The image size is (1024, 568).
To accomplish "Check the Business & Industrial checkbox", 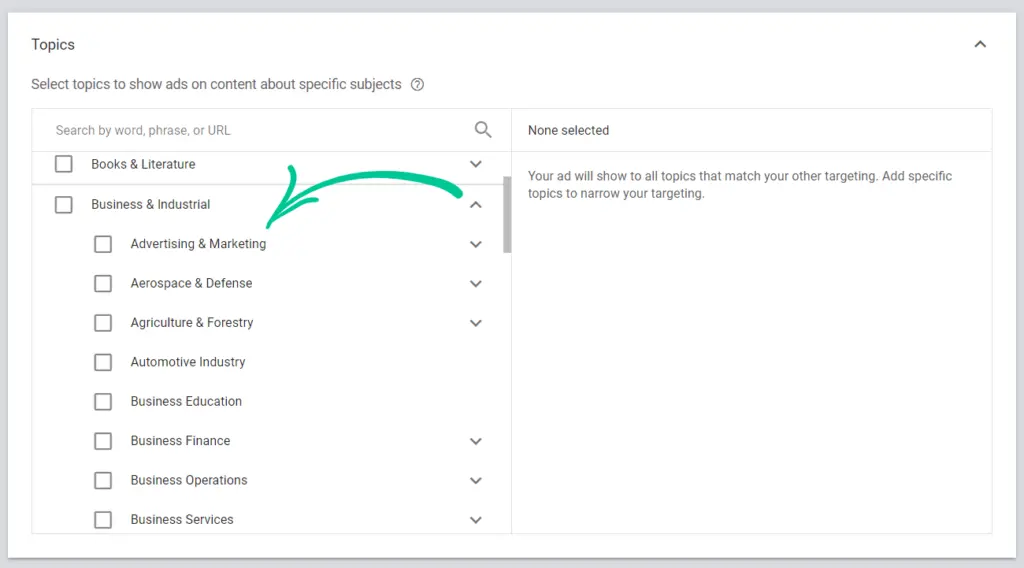I will (x=64, y=205).
